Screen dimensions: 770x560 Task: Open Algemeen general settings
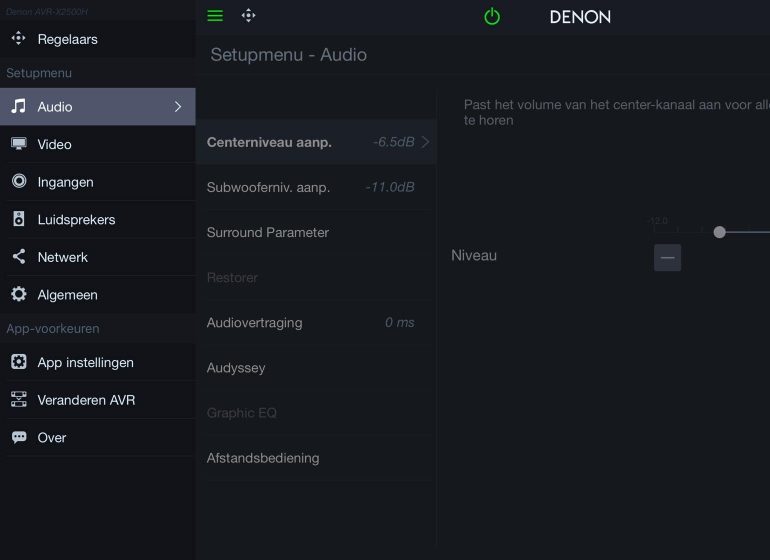tap(67, 295)
